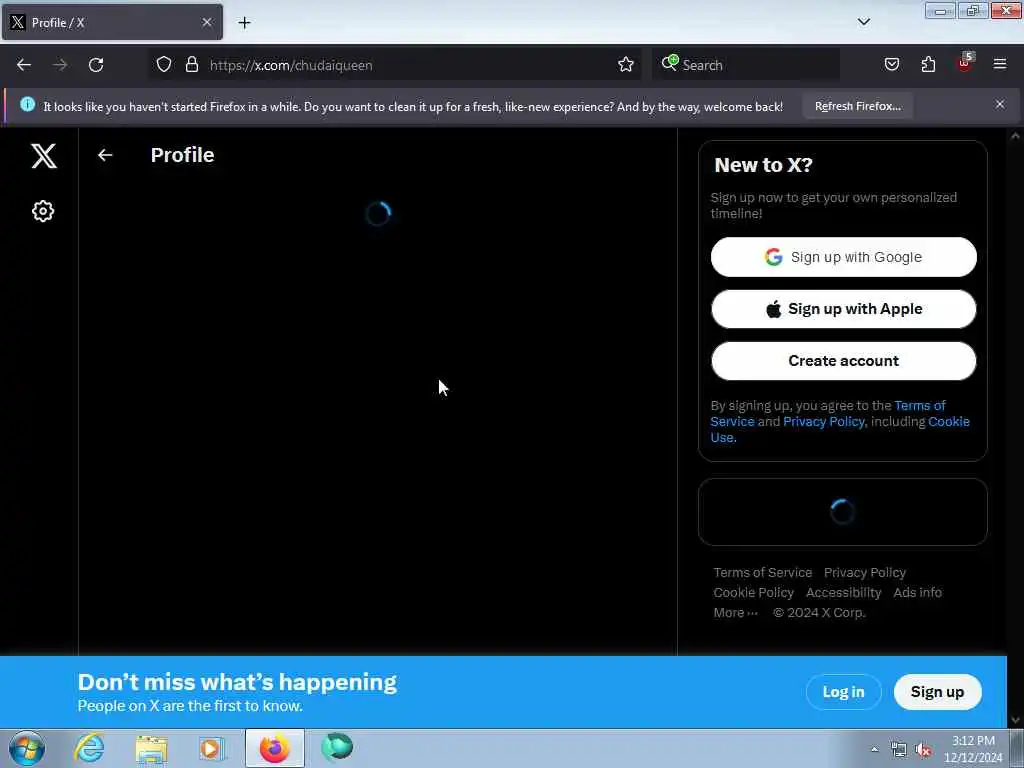Open the Extensions puzzle icon
Viewport: 1024px width, 768px height.
[x=928, y=65]
